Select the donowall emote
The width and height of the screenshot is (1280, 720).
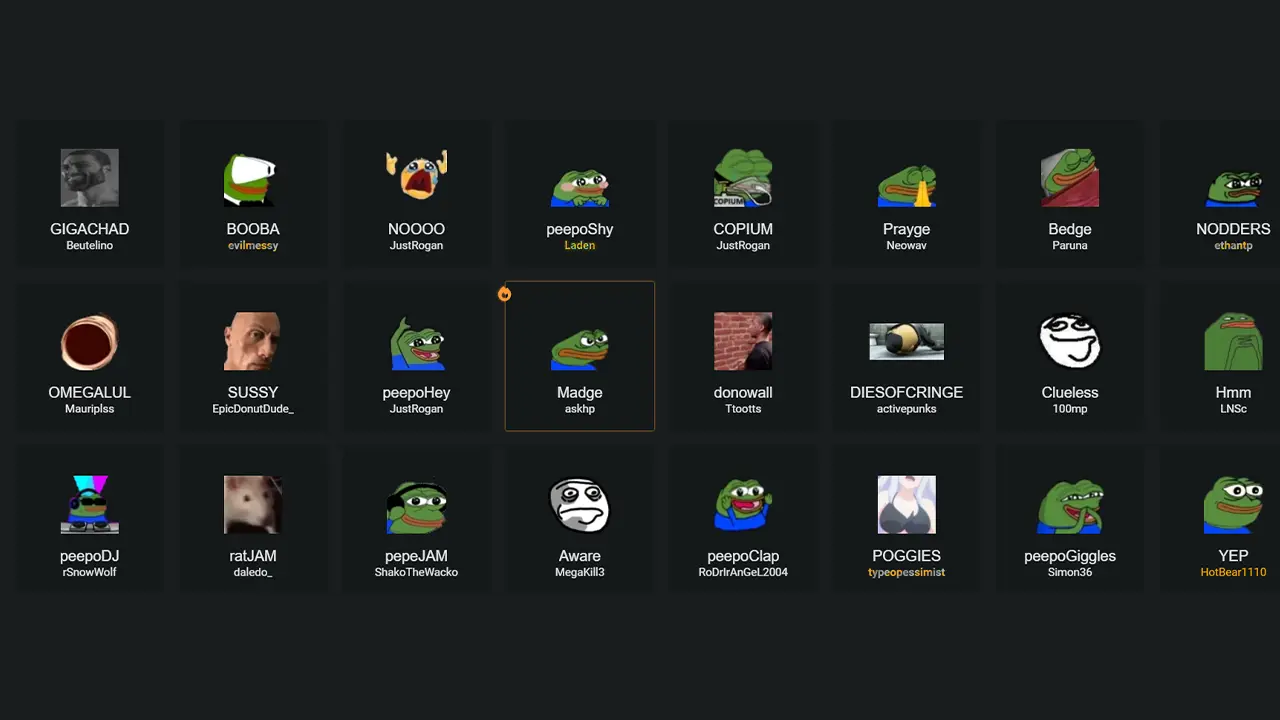(743, 358)
